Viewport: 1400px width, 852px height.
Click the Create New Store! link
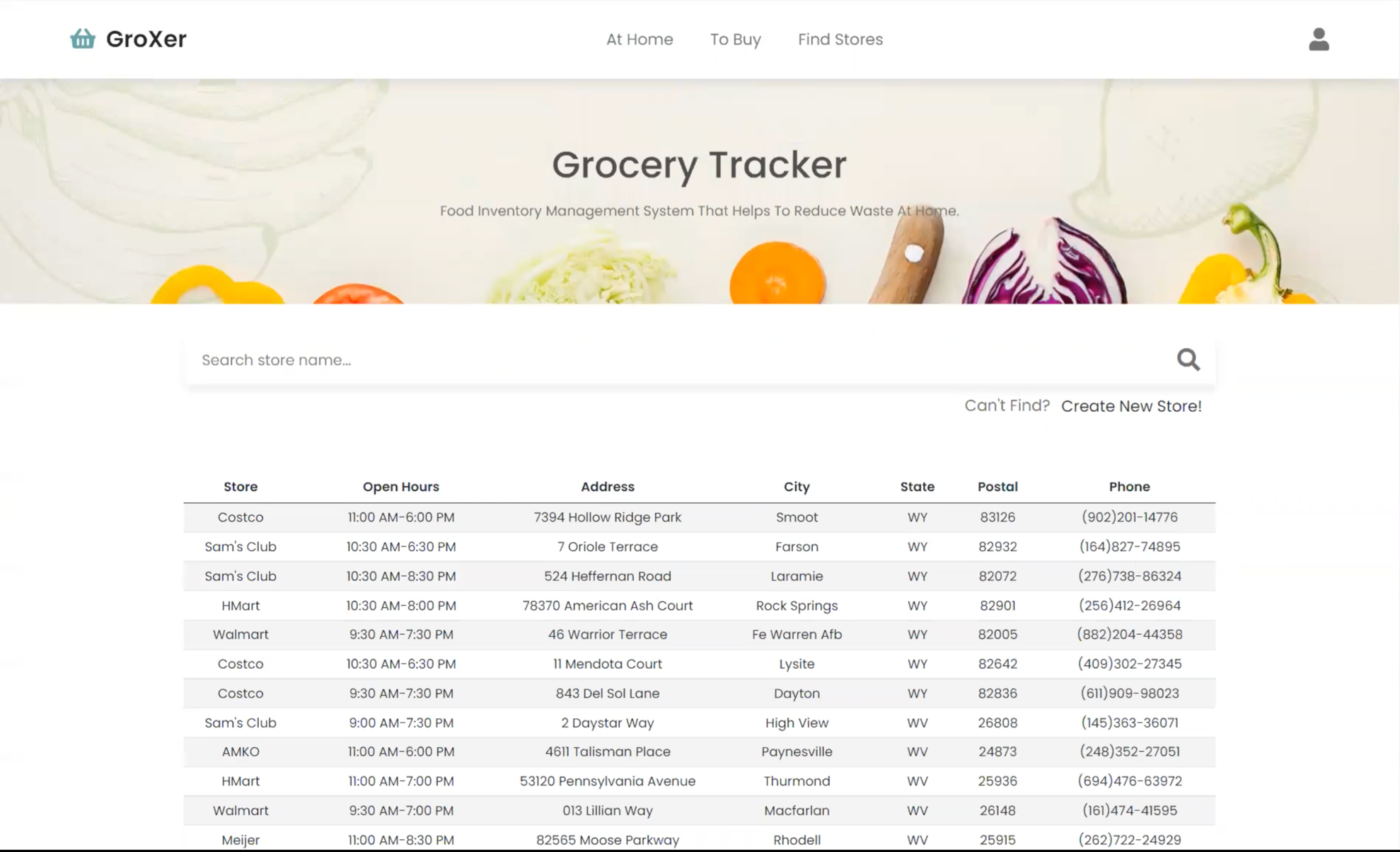pos(1130,406)
